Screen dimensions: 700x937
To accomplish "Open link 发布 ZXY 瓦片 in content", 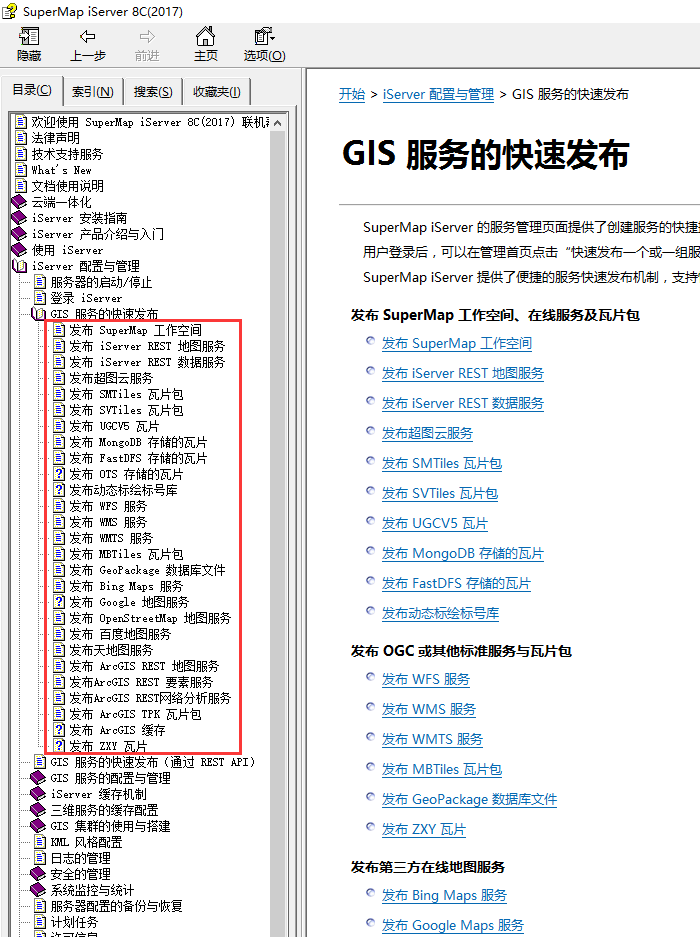I will tap(424, 829).
